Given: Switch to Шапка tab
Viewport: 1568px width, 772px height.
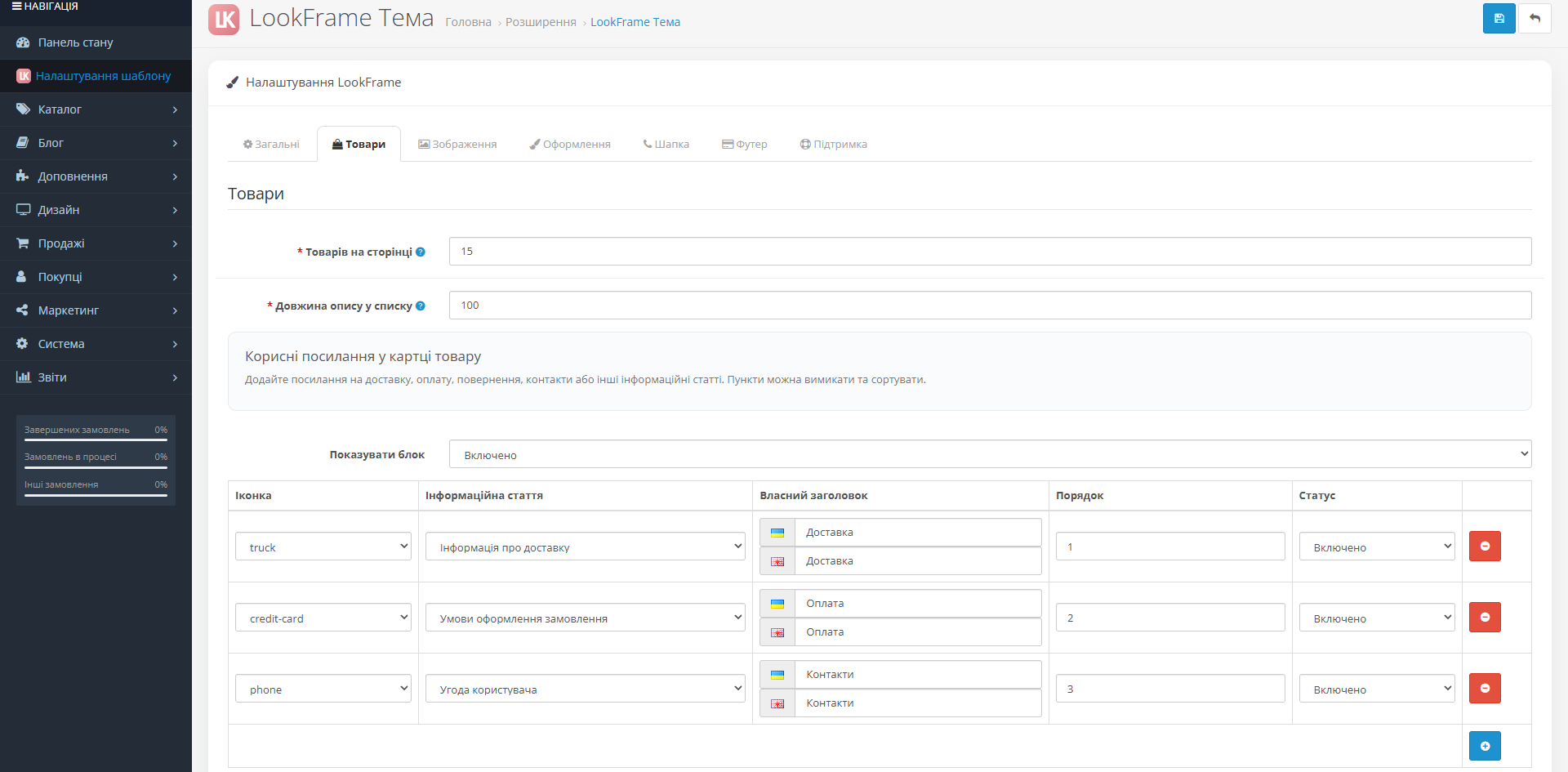Looking at the screenshot, I should [666, 144].
